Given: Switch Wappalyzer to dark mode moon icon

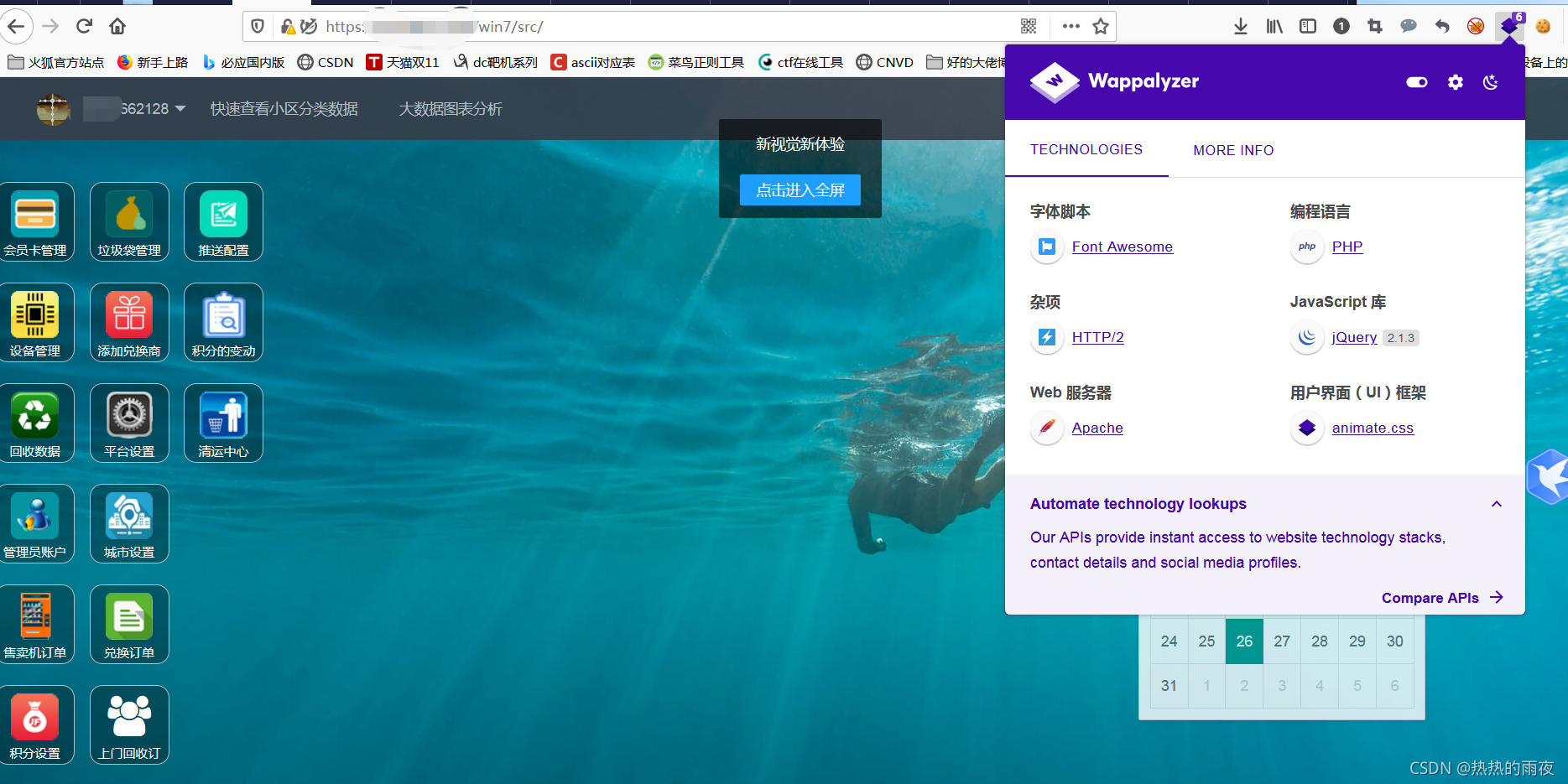Looking at the screenshot, I should 1491,82.
